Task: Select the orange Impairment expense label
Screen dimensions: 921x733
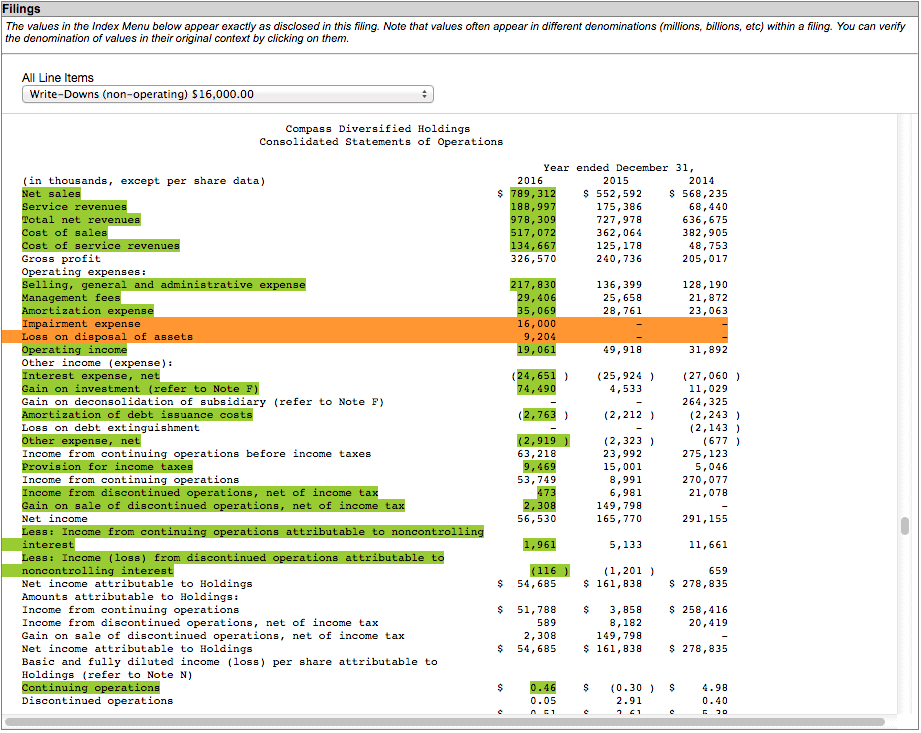Action: (81, 324)
